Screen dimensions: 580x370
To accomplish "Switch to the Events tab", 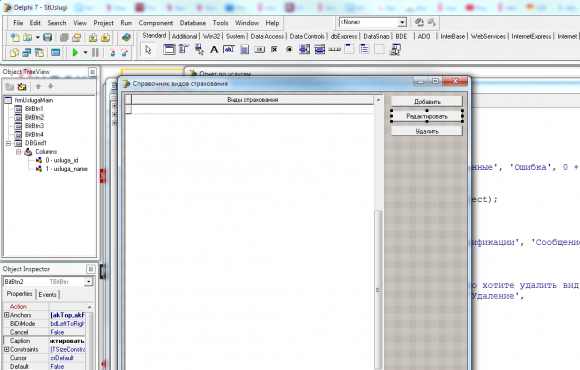I will click(47, 295).
